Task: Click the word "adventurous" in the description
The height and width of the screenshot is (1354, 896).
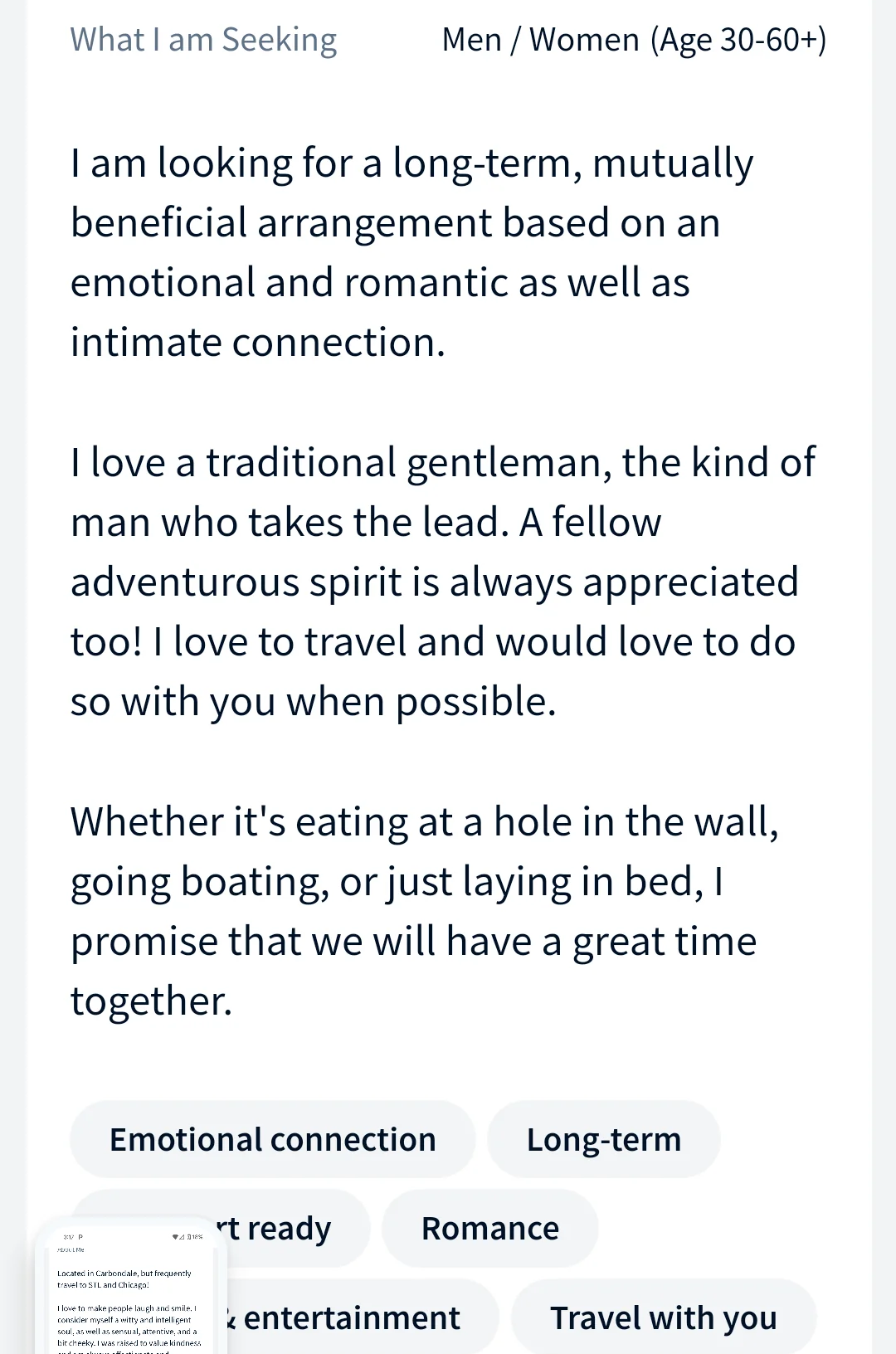Action: point(185,582)
